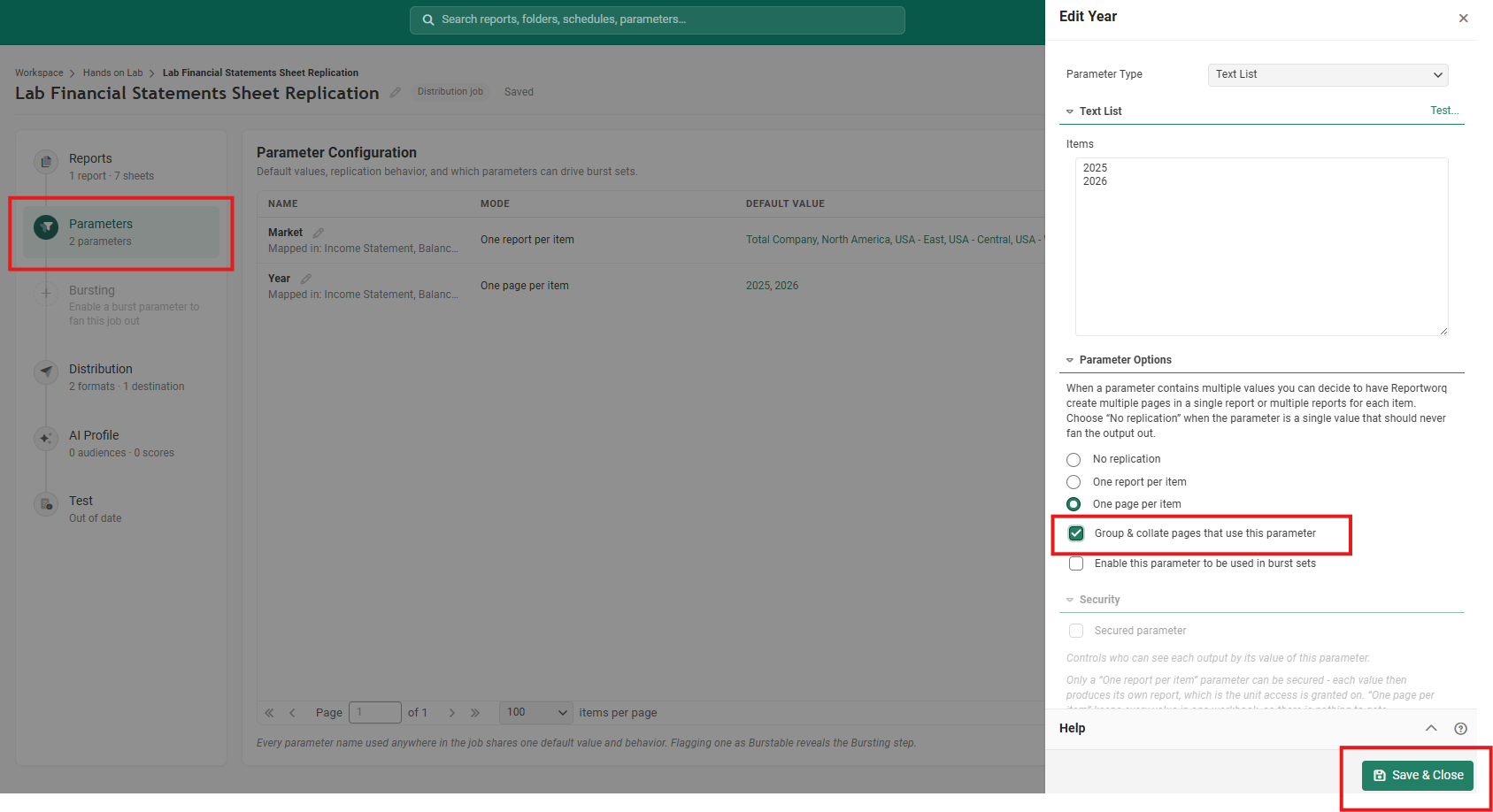Click the DEFAULT VALUE column header

785,203
